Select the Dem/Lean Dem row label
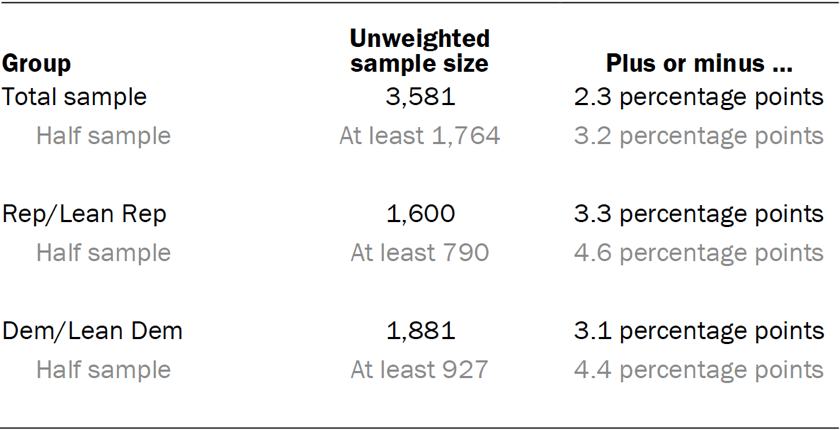Screen dimensions: 840x430 [x=92, y=331]
